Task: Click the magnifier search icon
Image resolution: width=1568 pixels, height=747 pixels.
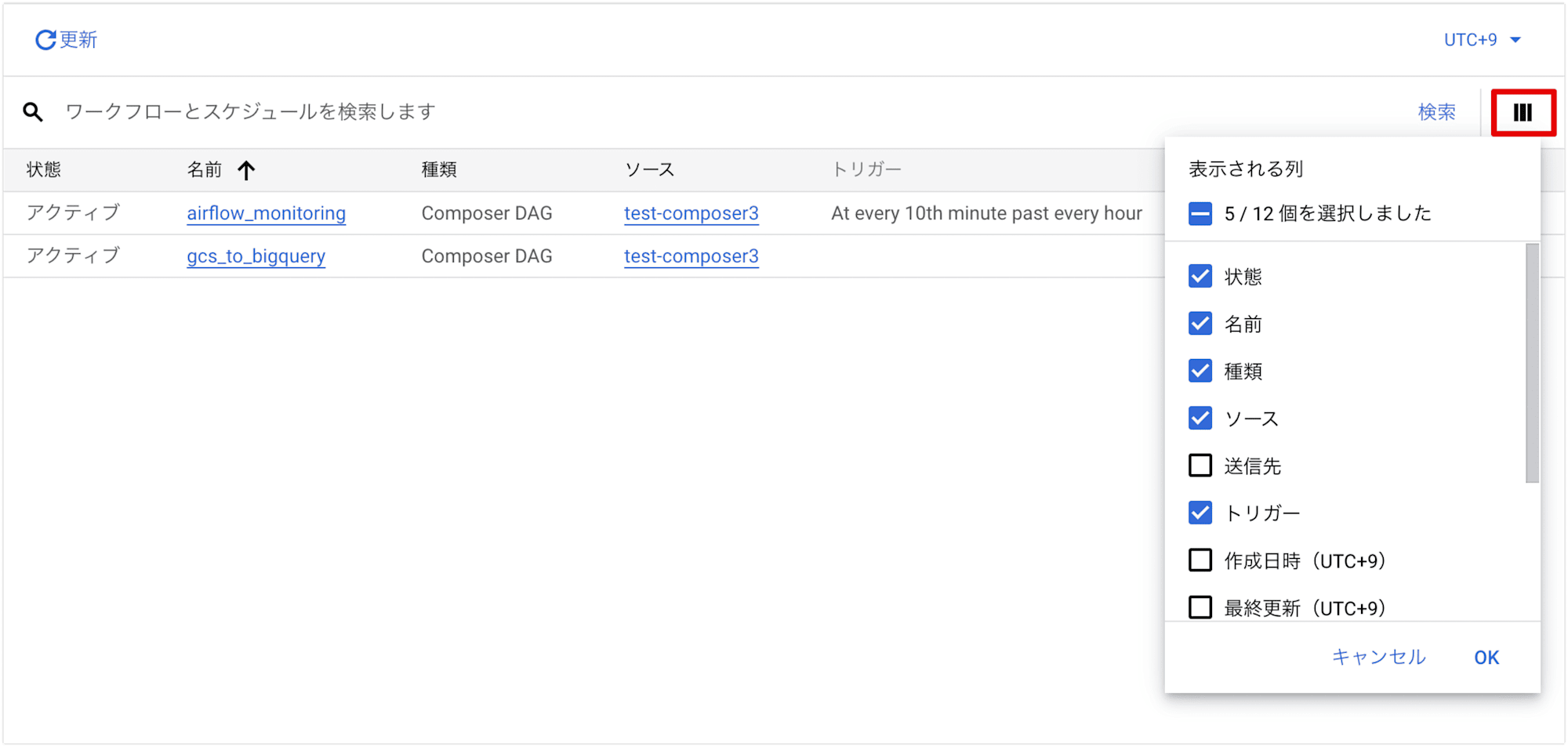Action: (x=33, y=112)
